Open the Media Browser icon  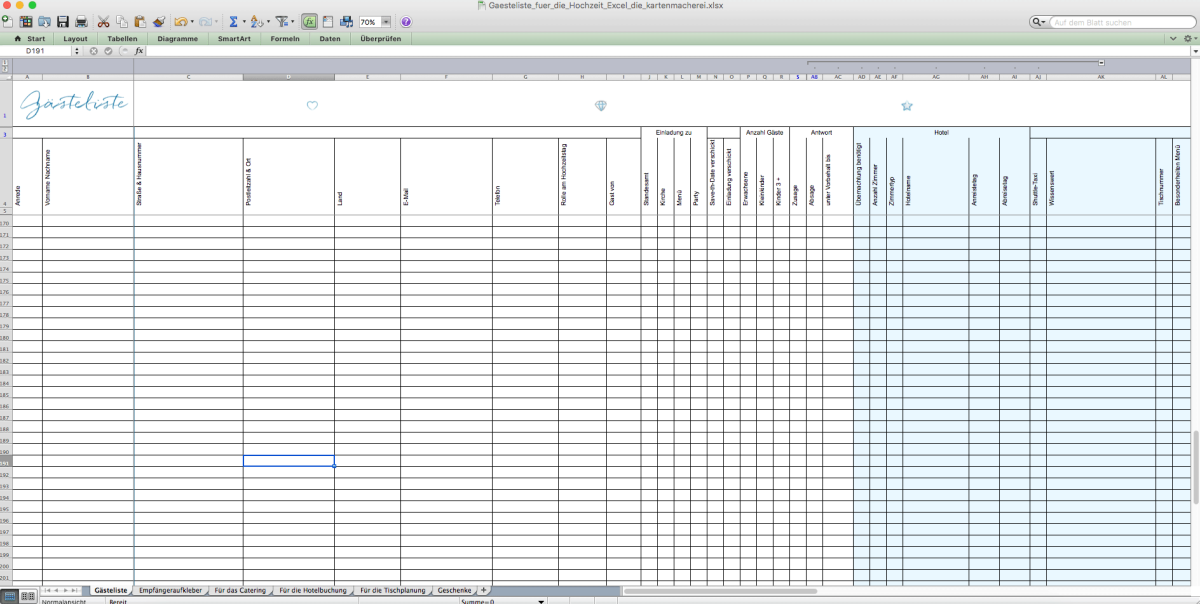[x=346, y=21]
